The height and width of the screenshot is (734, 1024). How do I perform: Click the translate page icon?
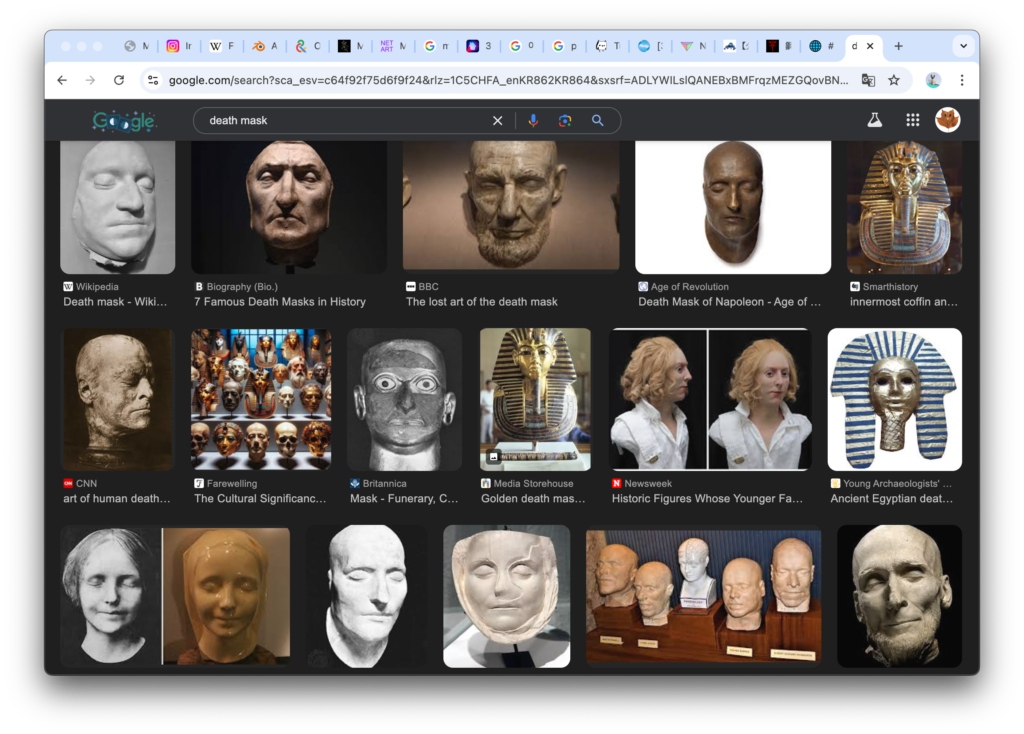click(x=868, y=80)
